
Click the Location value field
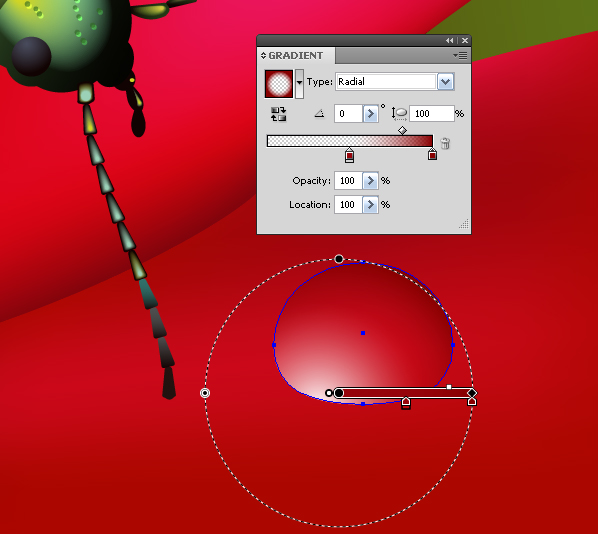tap(348, 205)
